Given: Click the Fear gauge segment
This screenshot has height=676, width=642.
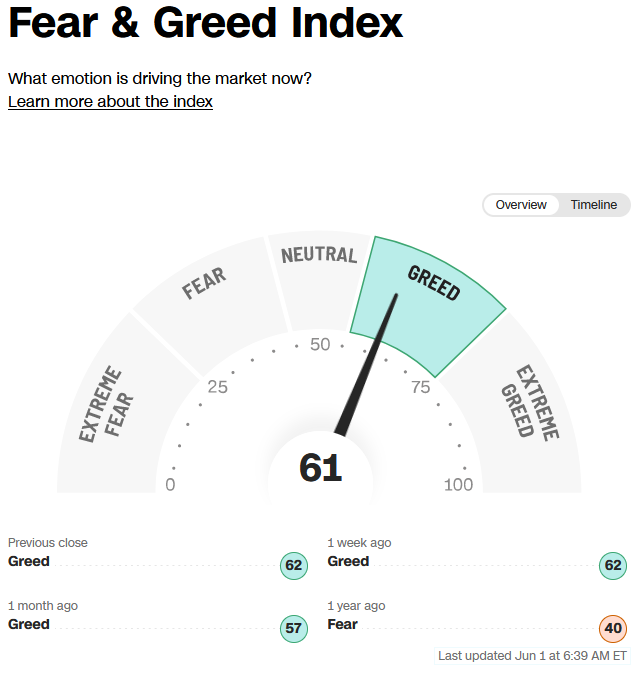Looking at the screenshot, I should click(x=211, y=302).
